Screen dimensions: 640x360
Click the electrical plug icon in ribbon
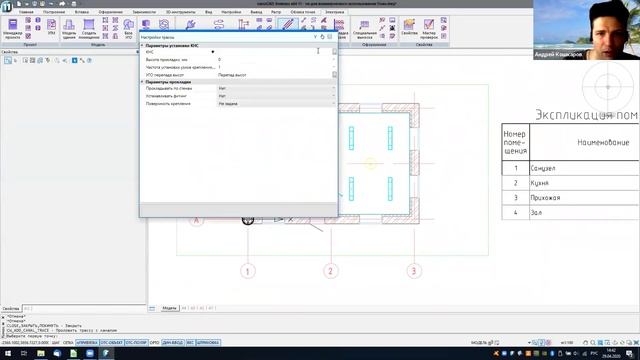[x=190, y=24]
